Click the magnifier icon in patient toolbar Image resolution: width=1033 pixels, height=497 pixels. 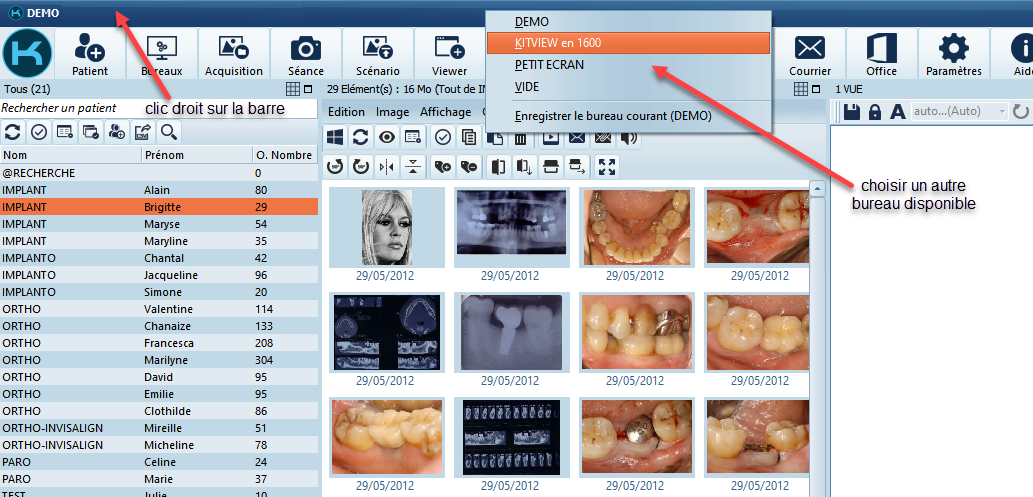pos(169,131)
